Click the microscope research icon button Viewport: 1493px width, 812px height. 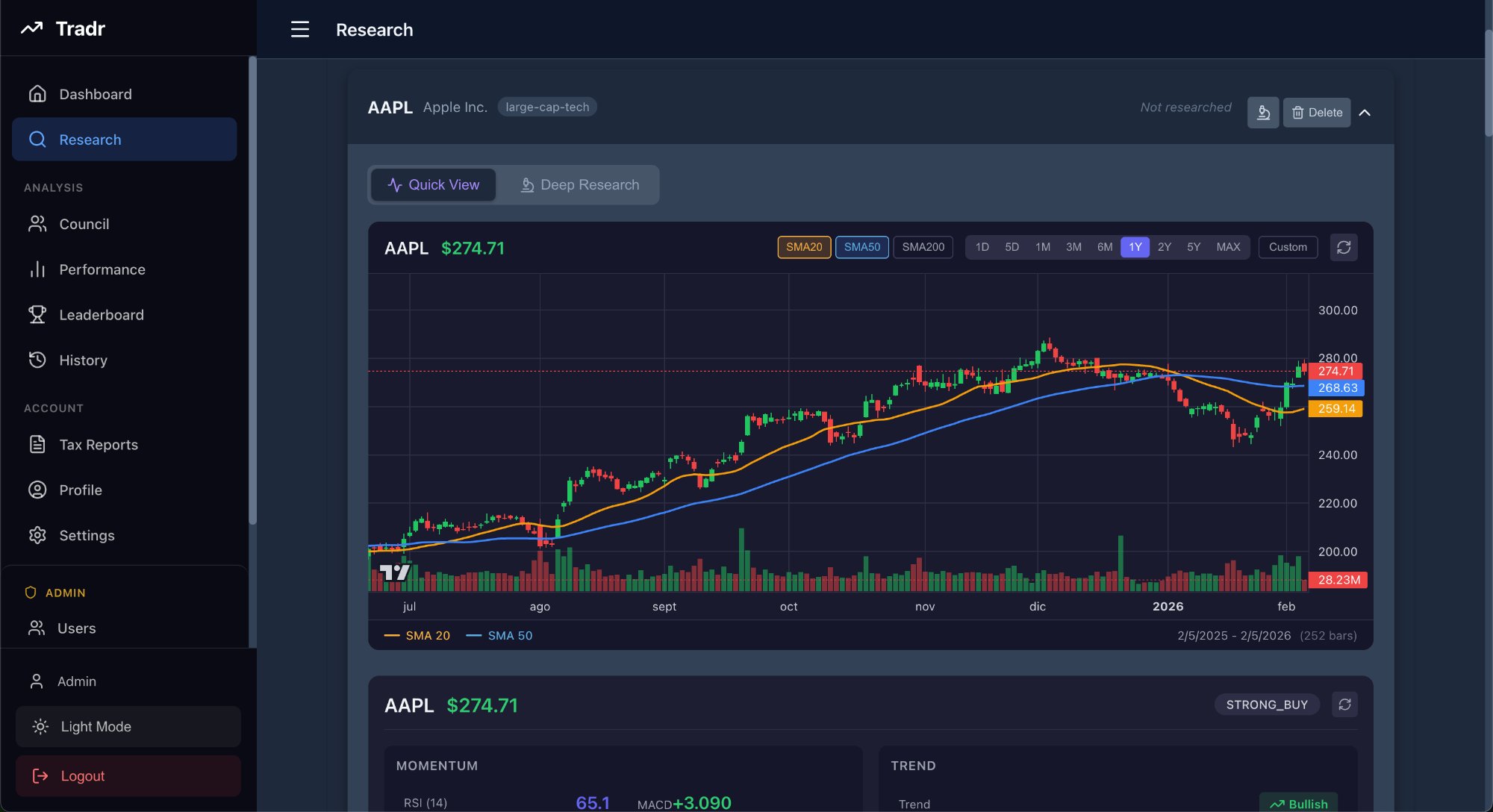pos(1262,113)
